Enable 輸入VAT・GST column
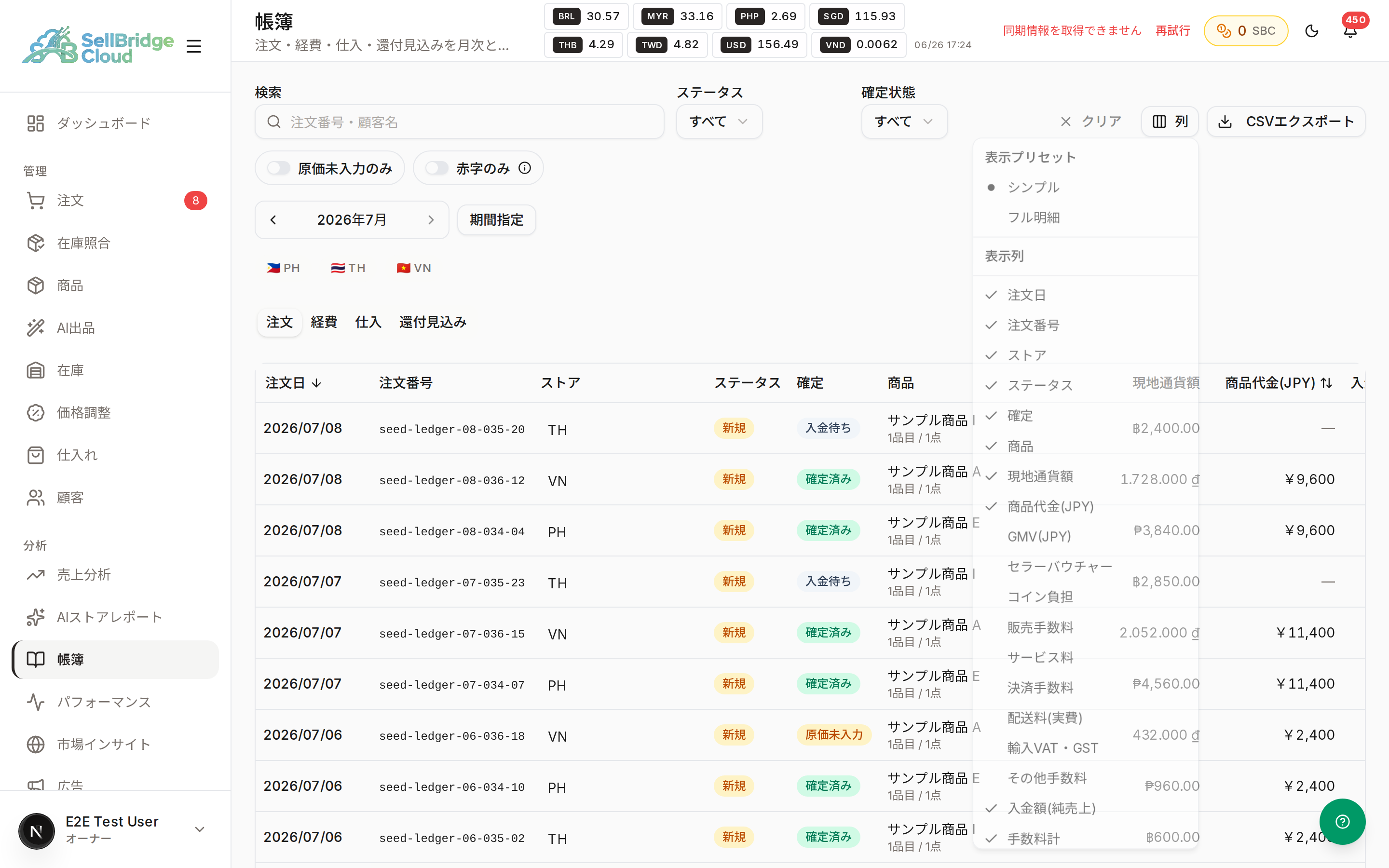 coord(1085,747)
